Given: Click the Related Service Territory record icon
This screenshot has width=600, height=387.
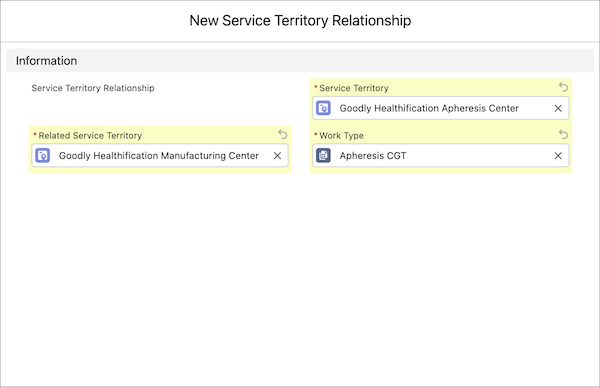Looking at the screenshot, I should 42,156.
